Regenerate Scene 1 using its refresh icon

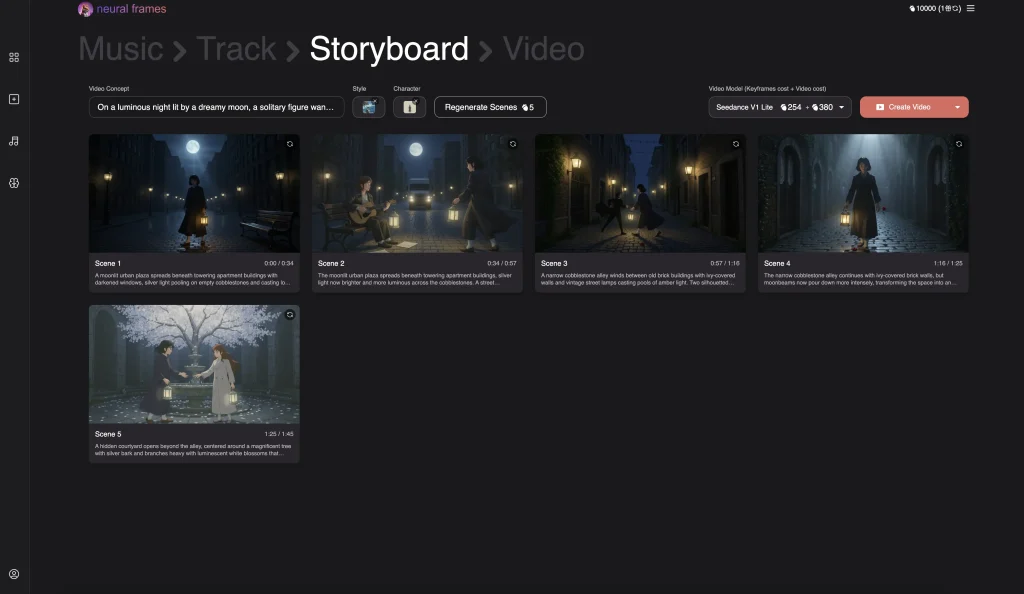point(290,144)
